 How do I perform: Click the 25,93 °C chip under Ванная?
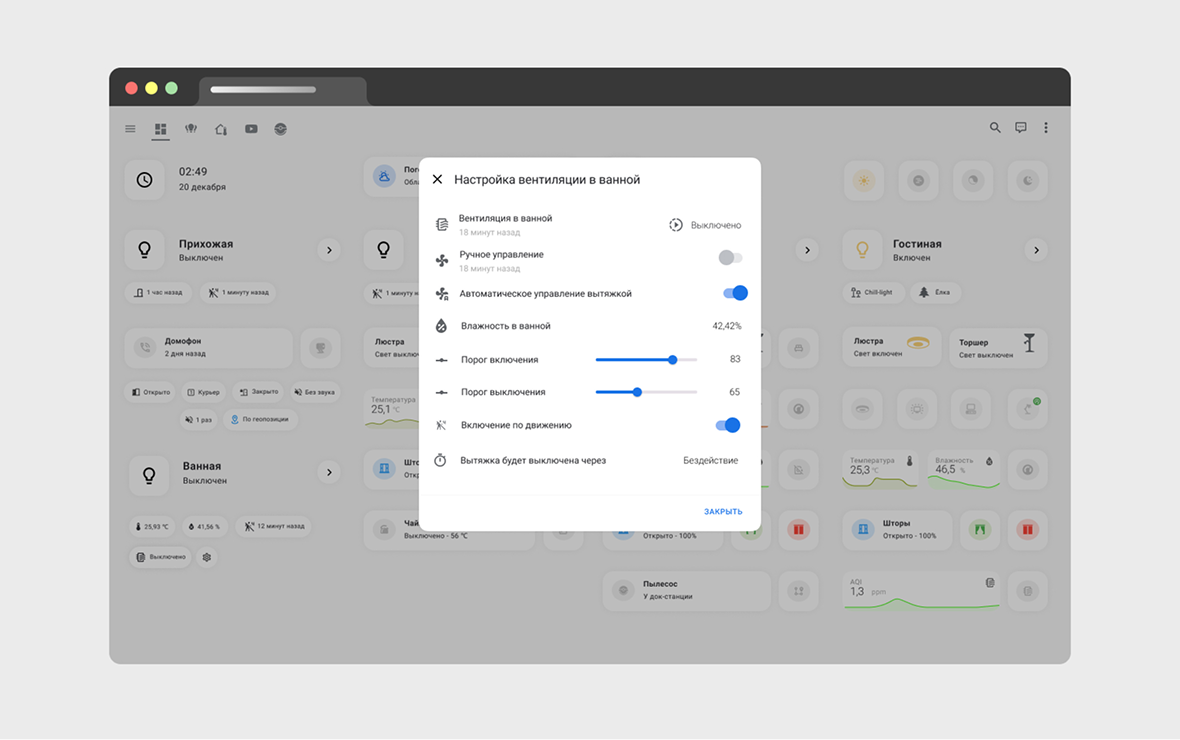tap(151, 526)
